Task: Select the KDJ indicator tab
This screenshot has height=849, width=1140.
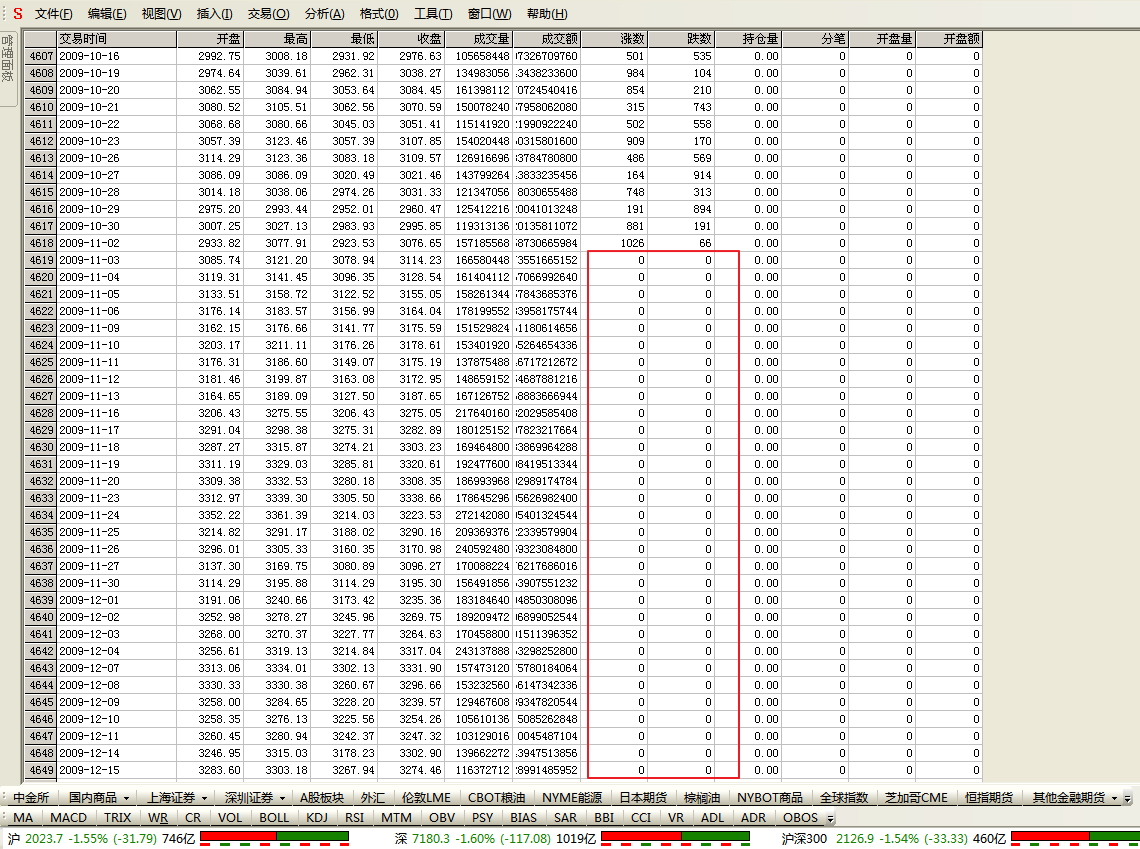Action: (x=317, y=817)
